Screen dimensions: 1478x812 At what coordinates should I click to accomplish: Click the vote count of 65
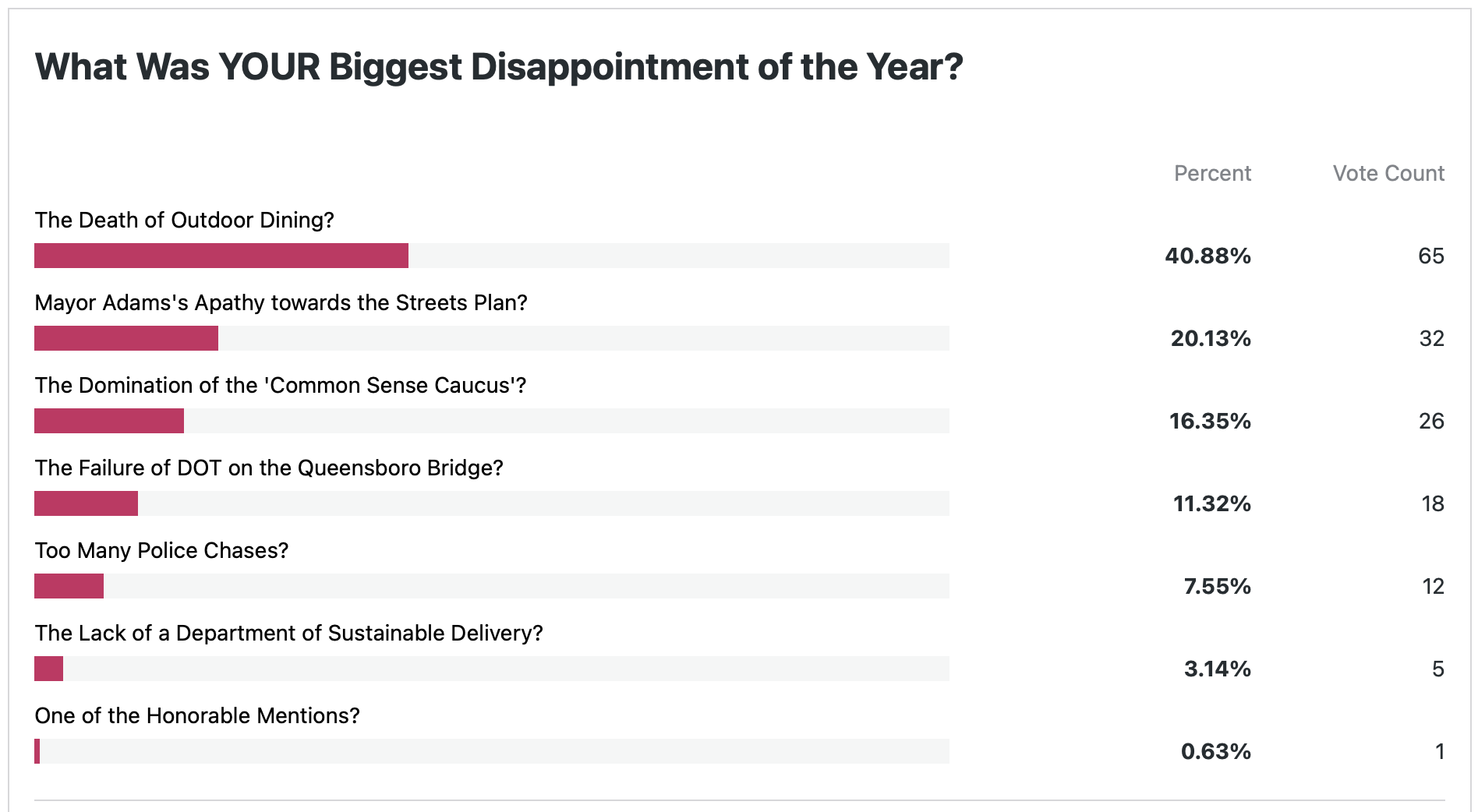pos(1430,256)
